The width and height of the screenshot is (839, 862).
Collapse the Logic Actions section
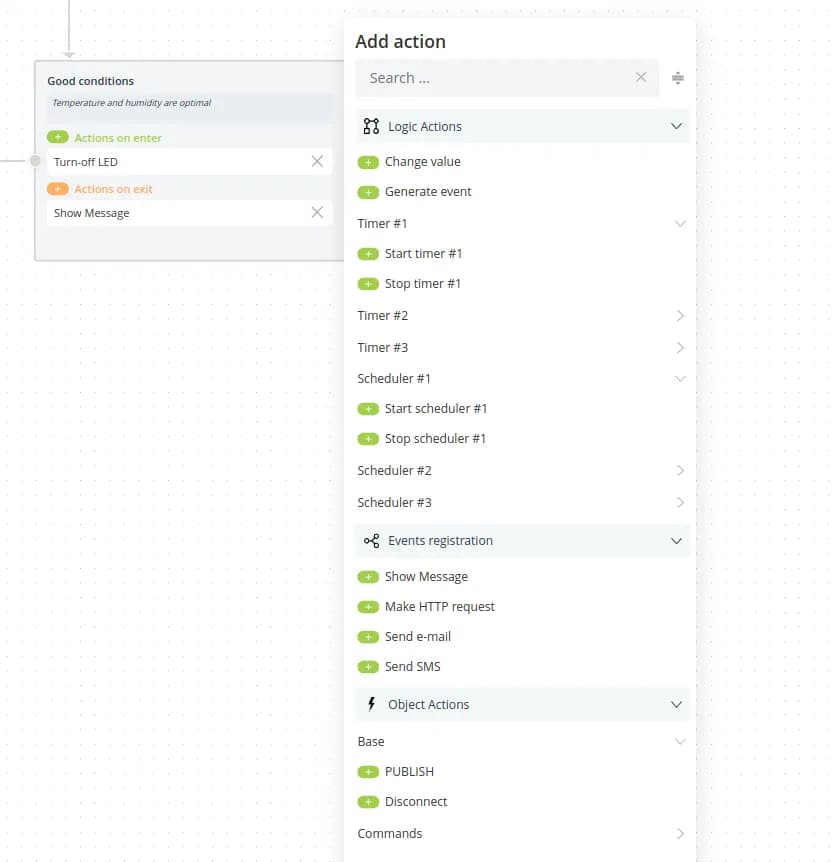[x=676, y=127]
